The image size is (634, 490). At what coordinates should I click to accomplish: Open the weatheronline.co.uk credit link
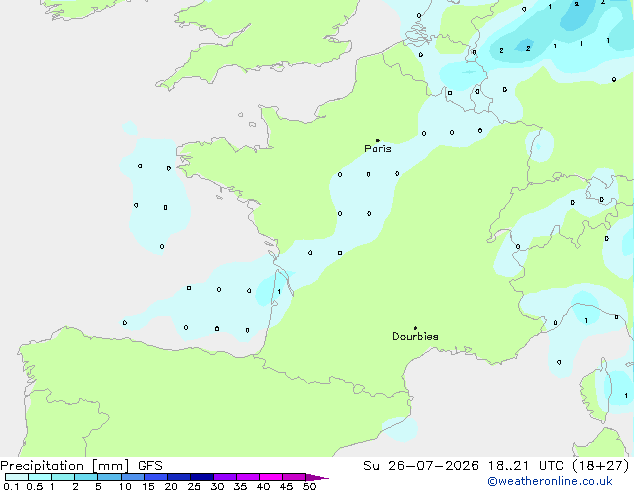click(x=550, y=482)
